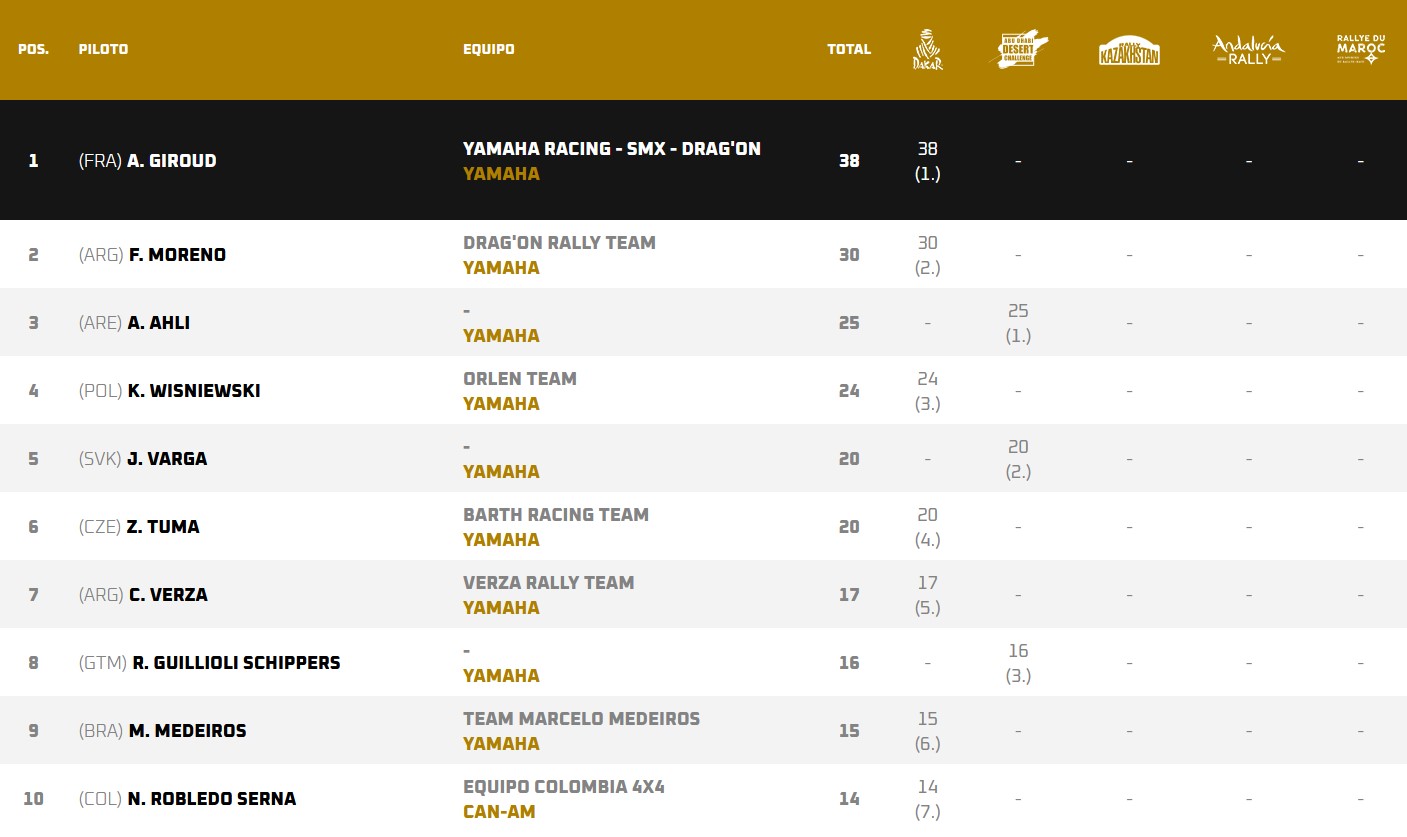This screenshot has height=837, width=1407.
Task: Click the Yamaha label in J. Varga's row
Action: (x=501, y=472)
